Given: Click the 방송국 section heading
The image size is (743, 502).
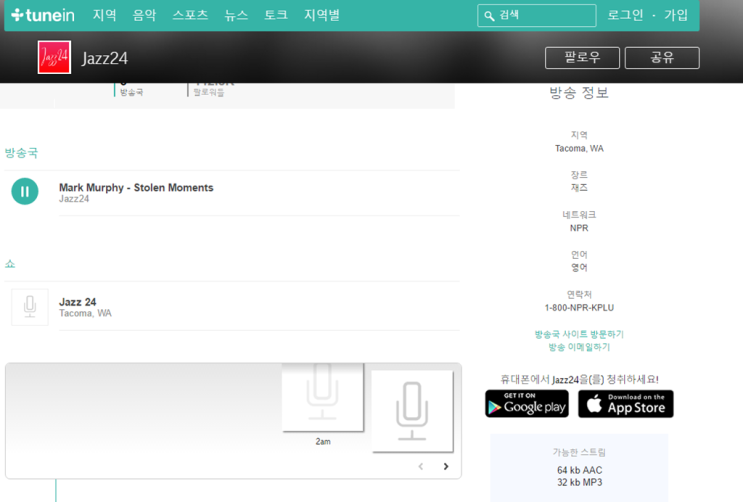Looking at the screenshot, I should [21, 153].
